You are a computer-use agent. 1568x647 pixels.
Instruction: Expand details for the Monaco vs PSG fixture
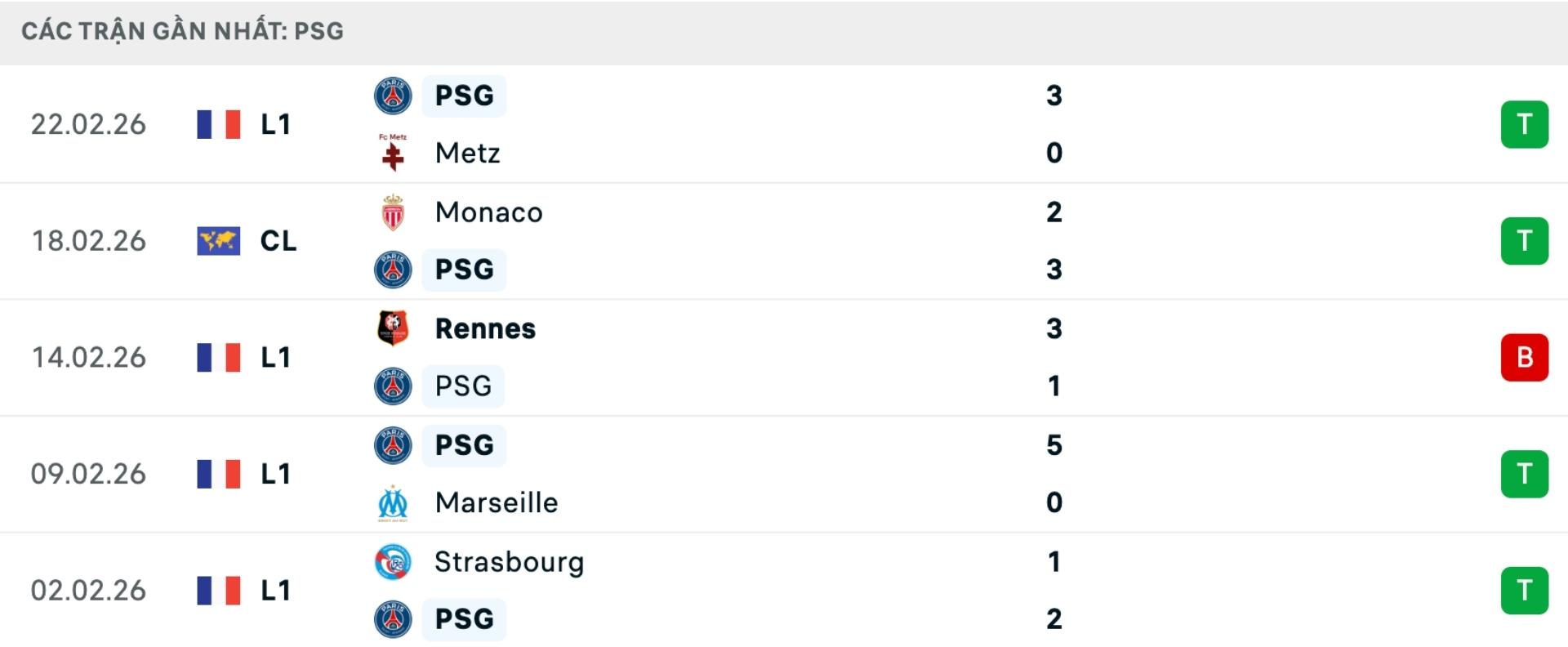coord(784,240)
